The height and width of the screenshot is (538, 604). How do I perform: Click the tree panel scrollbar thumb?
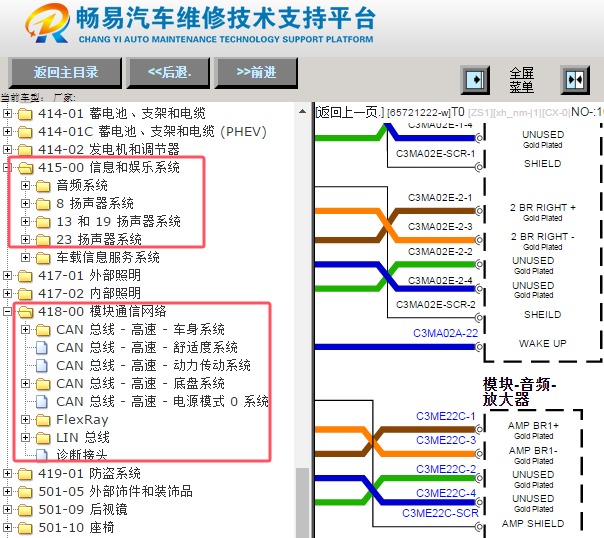pos(302,503)
